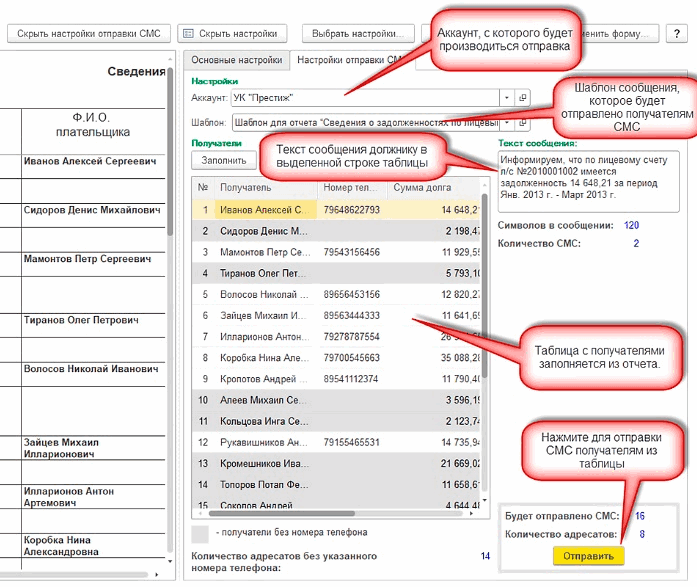Select recipient row 'Иванов Алексей С...'

point(336,210)
